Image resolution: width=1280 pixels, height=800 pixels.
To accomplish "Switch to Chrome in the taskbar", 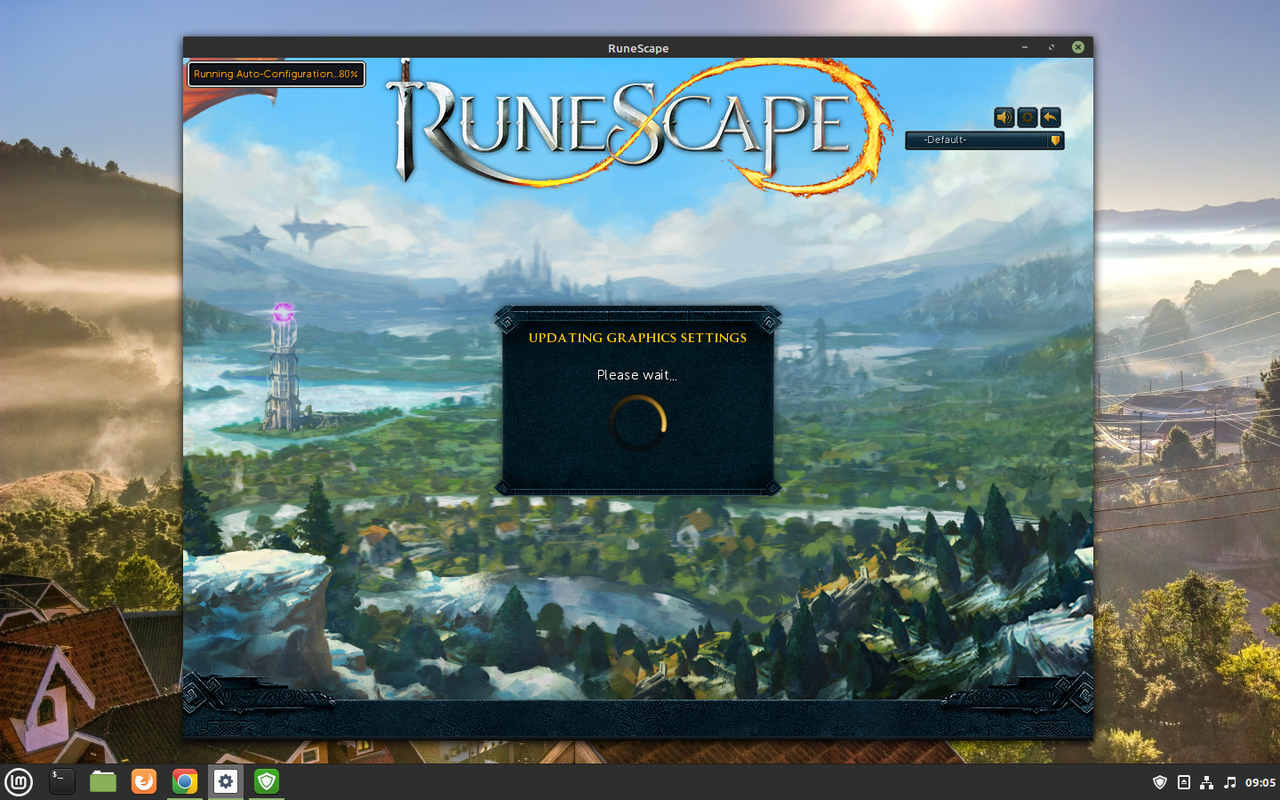I will click(184, 781).
